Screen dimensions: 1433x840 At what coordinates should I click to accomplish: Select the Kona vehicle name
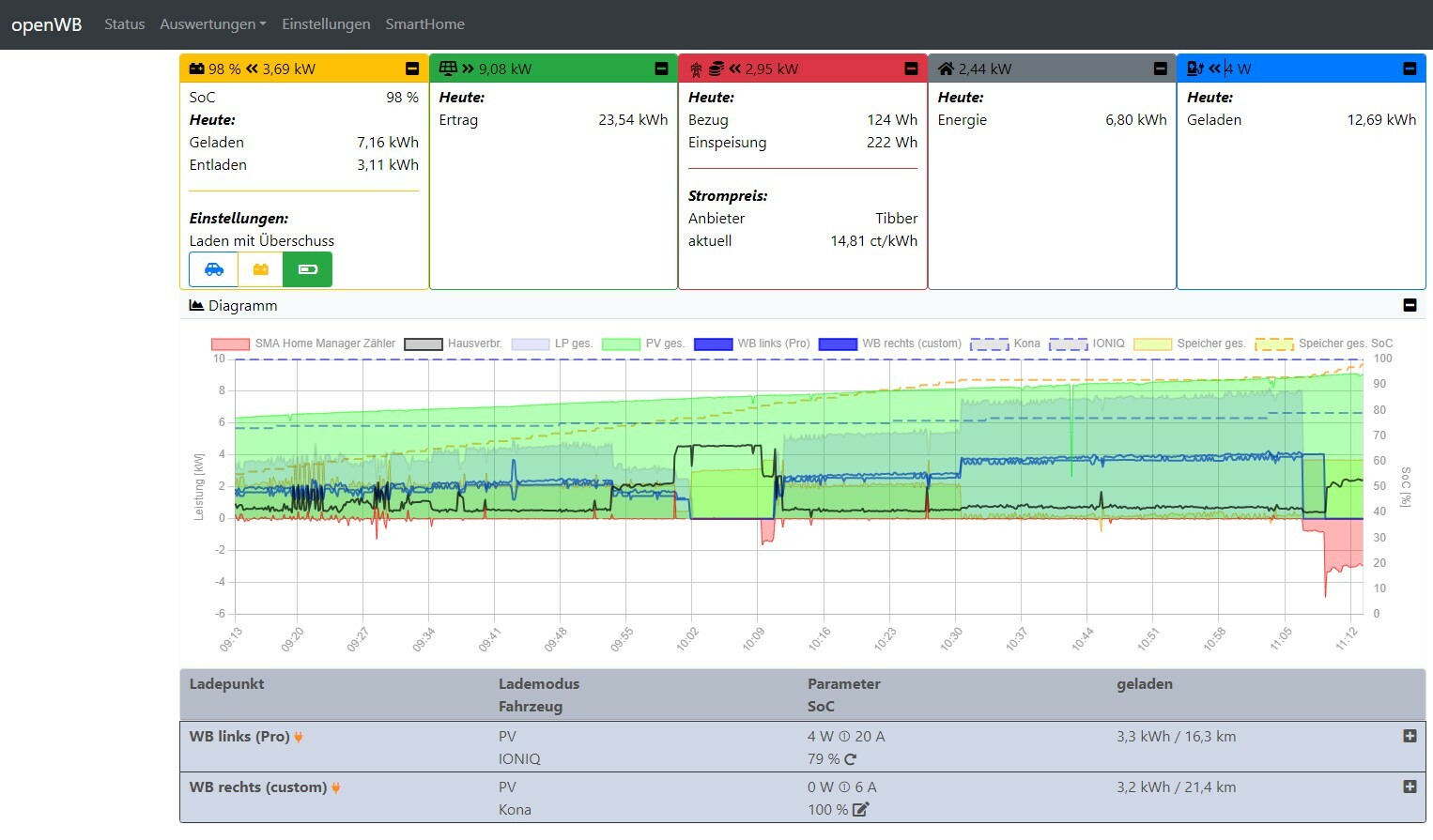point(515,810)
